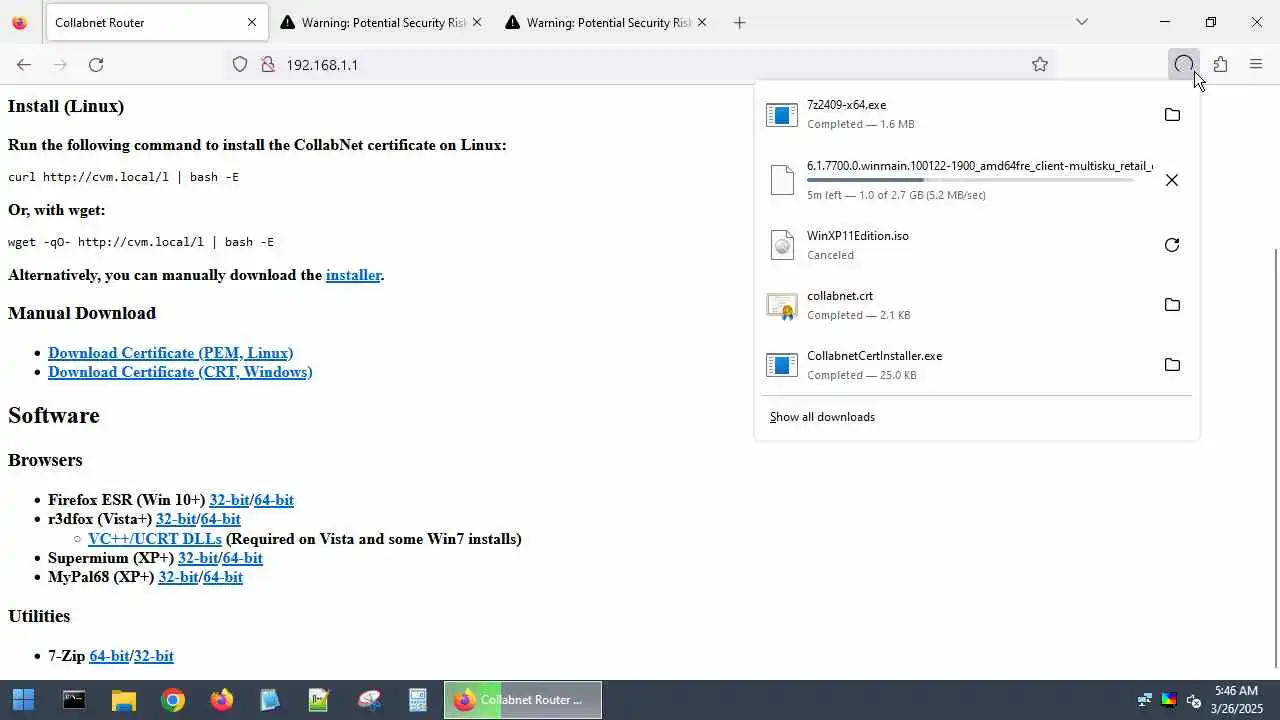Reload the current page
Viewport: 1280px width, 720px height.
pos(96,65)
